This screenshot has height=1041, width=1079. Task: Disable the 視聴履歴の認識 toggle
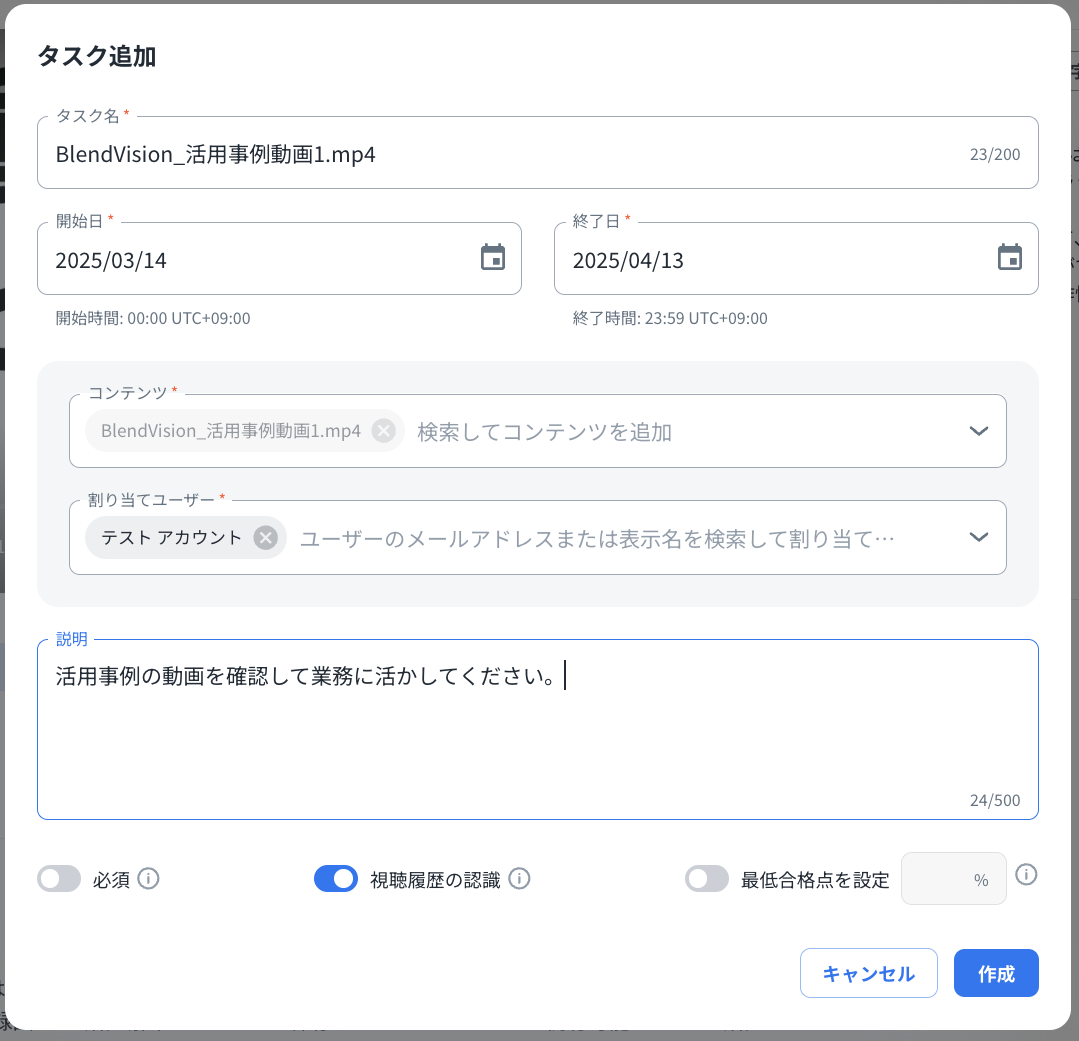[336, 879]
